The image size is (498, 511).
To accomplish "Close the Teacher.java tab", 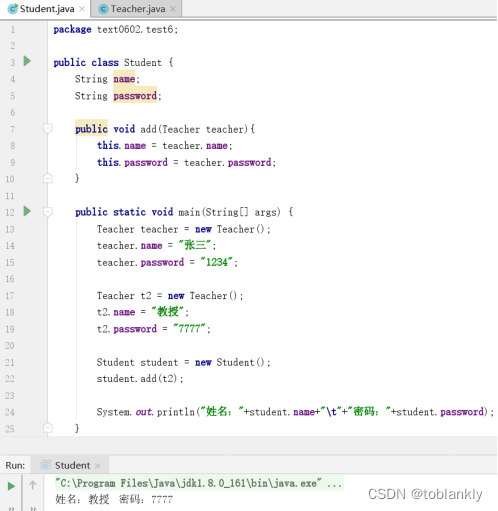I will [x=173, y=9].
